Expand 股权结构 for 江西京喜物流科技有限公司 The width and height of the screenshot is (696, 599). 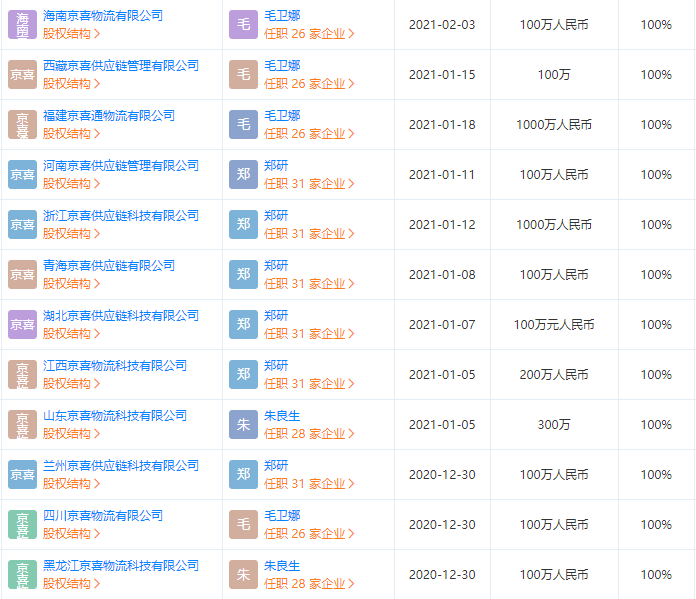coord(71,384)
